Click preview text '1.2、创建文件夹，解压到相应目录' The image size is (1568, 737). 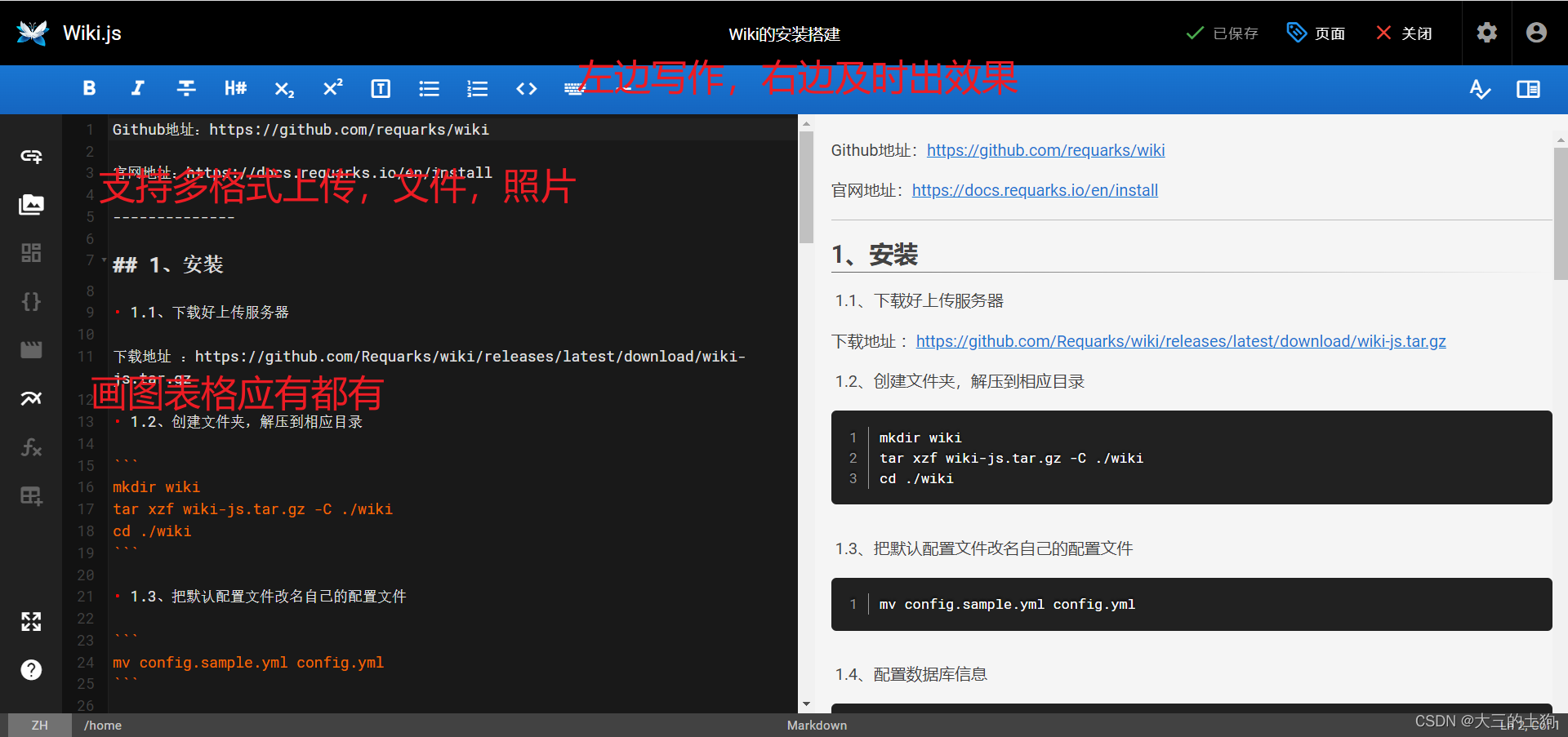click(960, 381)
